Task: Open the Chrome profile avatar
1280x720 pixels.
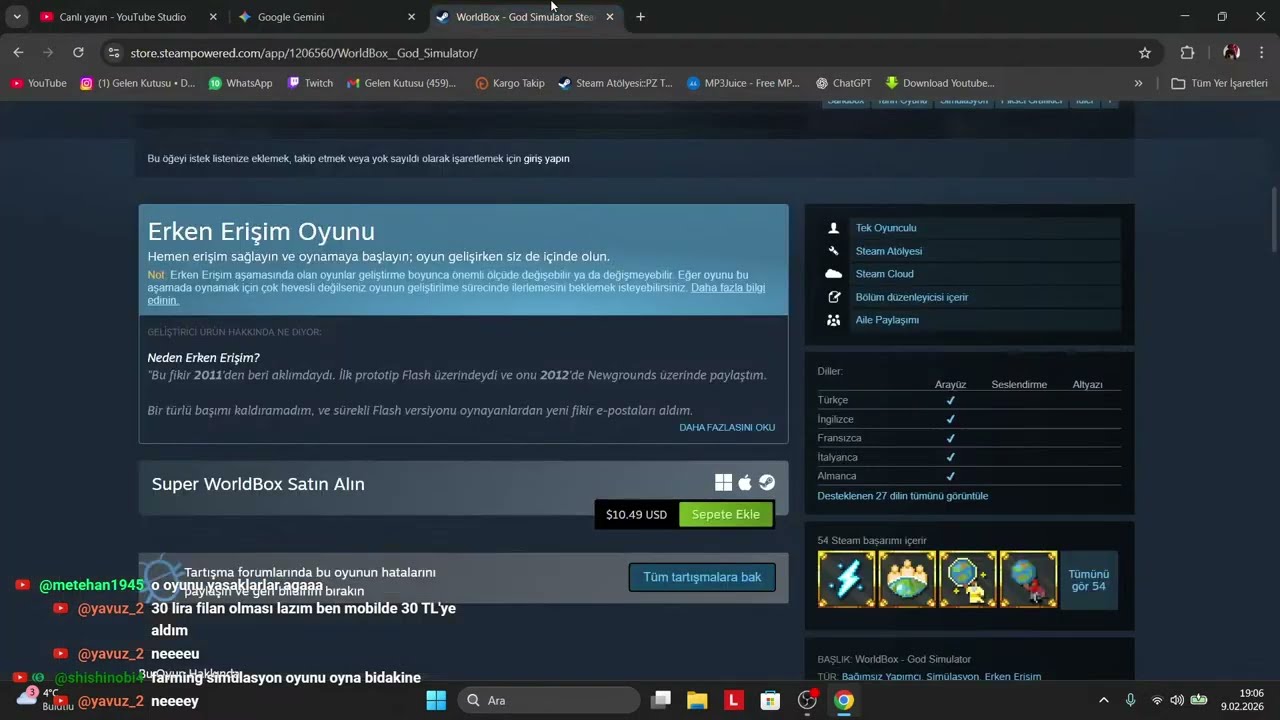Action: click(1231, 53)
